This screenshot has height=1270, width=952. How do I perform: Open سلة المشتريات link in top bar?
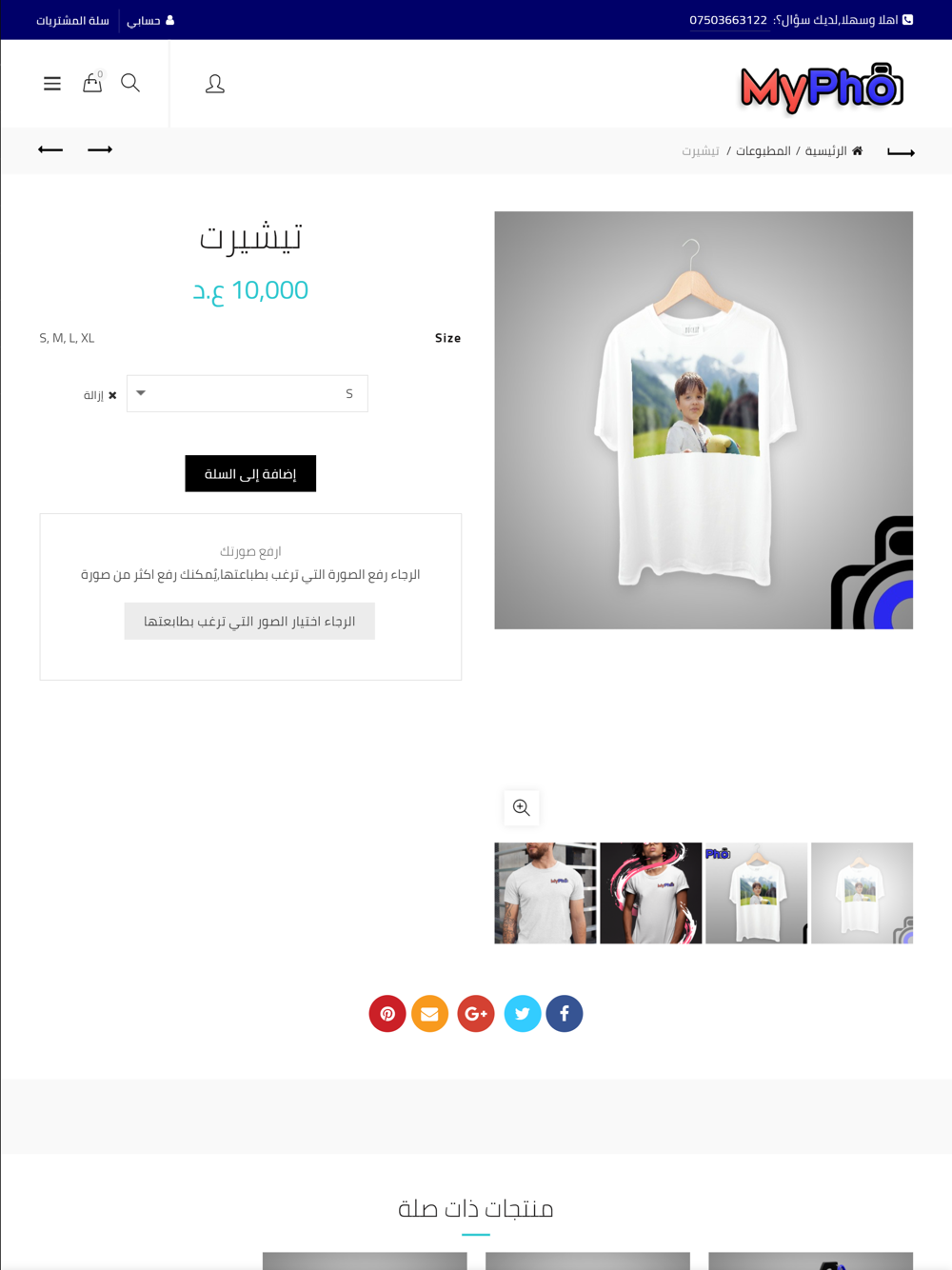click(x=72, y=20)
